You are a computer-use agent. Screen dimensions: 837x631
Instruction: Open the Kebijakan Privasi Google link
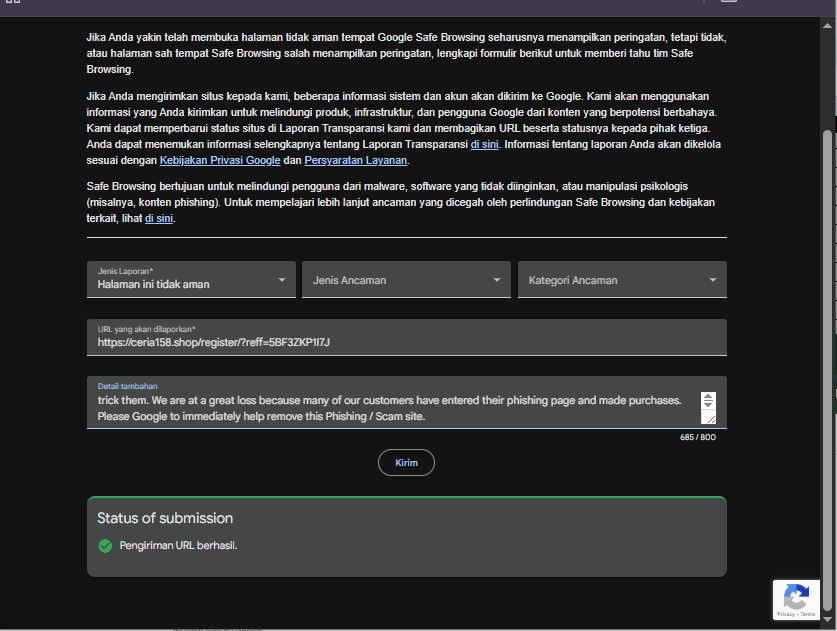click(220, 160)
